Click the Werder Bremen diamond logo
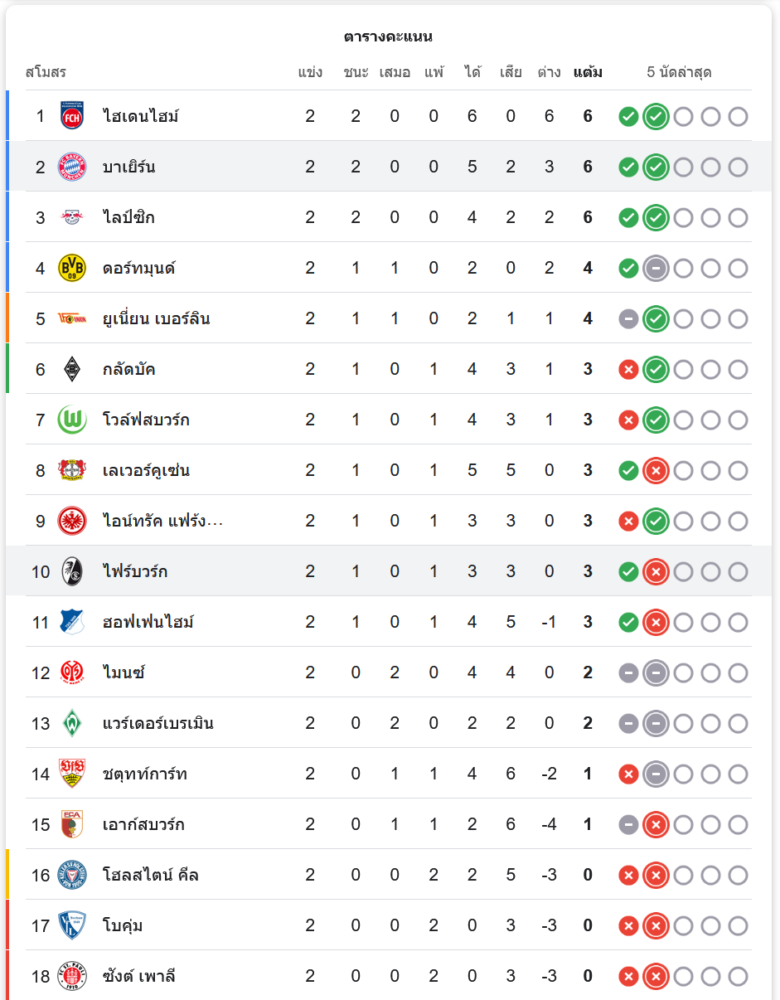This screenshot has height=1000, width=780. 71,723
